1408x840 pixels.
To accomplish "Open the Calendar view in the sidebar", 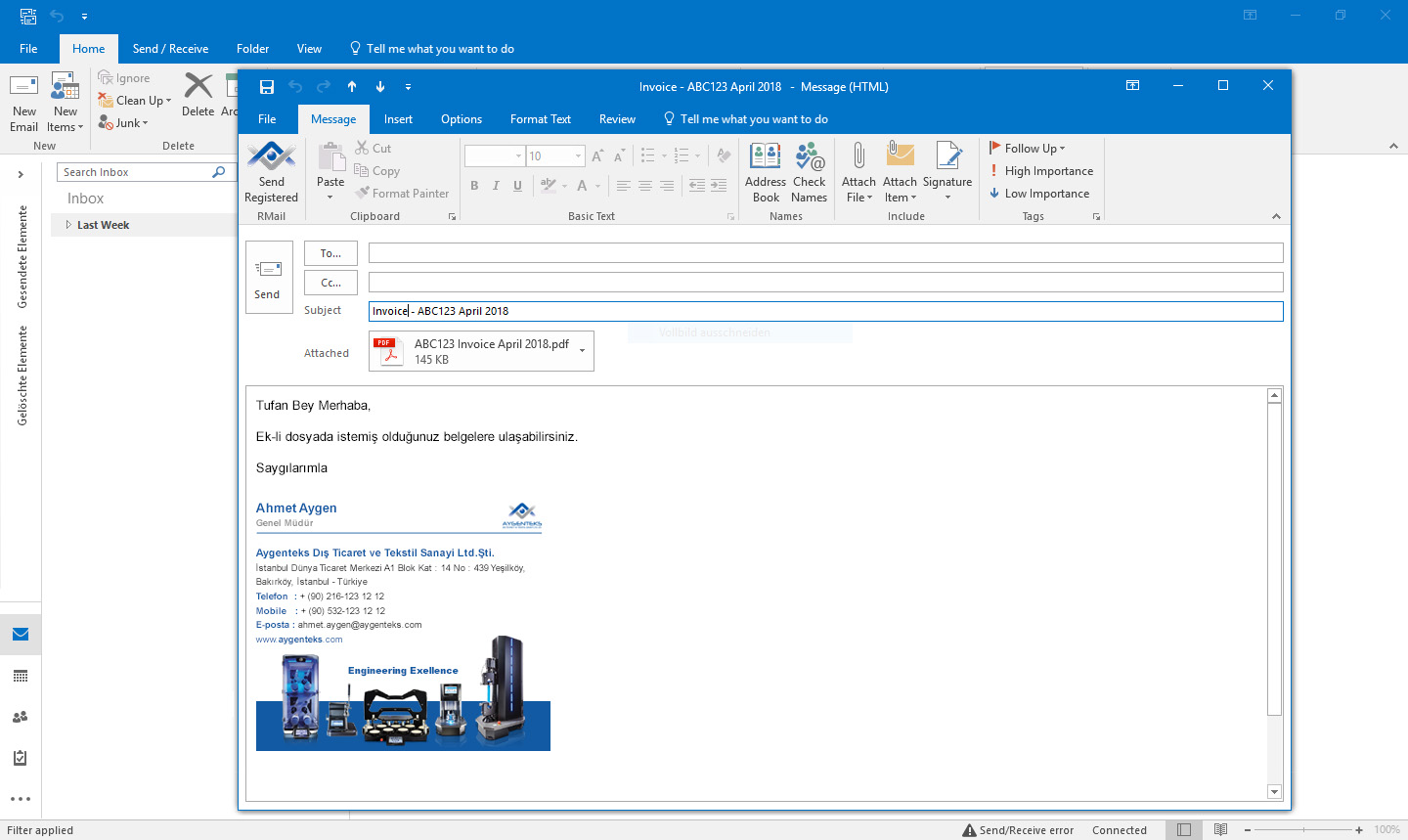I will click(21, 676).
